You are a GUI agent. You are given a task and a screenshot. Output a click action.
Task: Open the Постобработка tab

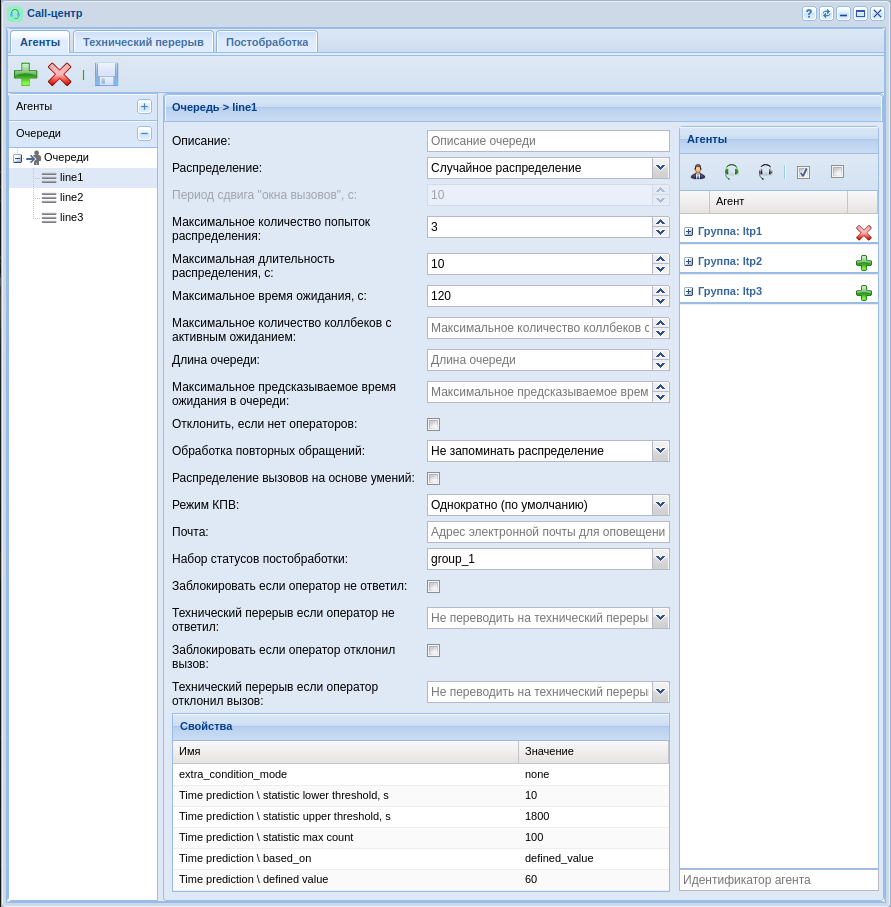coord(267,42)
